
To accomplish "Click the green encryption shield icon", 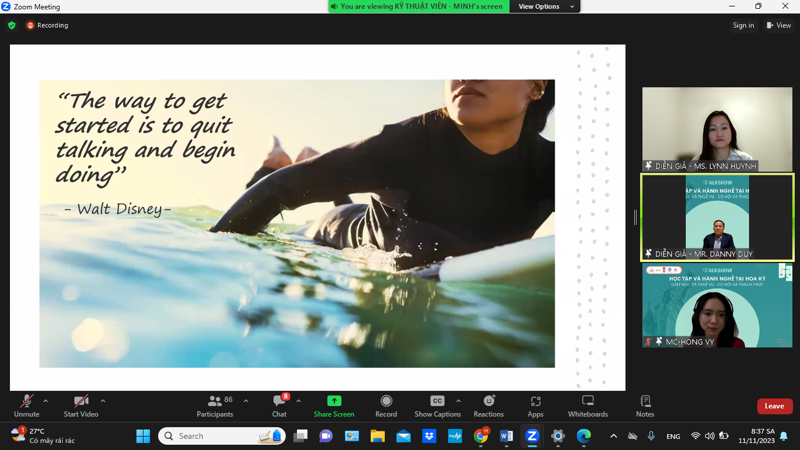I will (12, 25).
